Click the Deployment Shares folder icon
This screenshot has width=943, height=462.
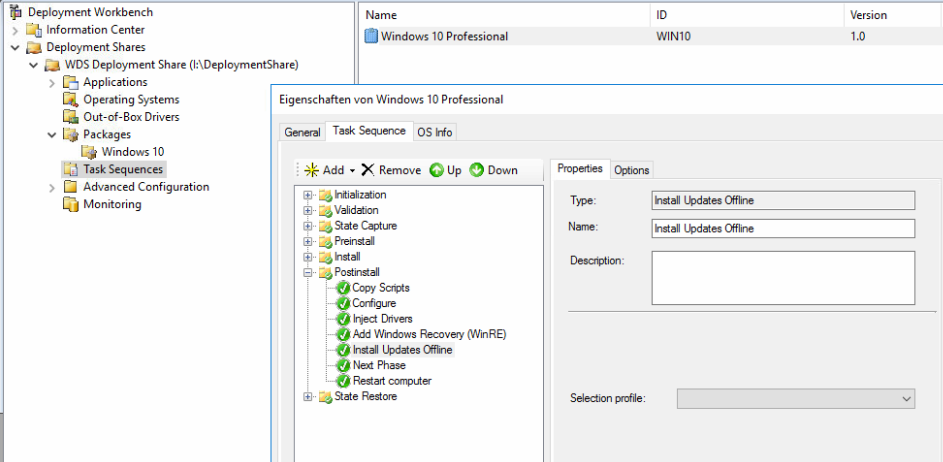pos(34,47)
